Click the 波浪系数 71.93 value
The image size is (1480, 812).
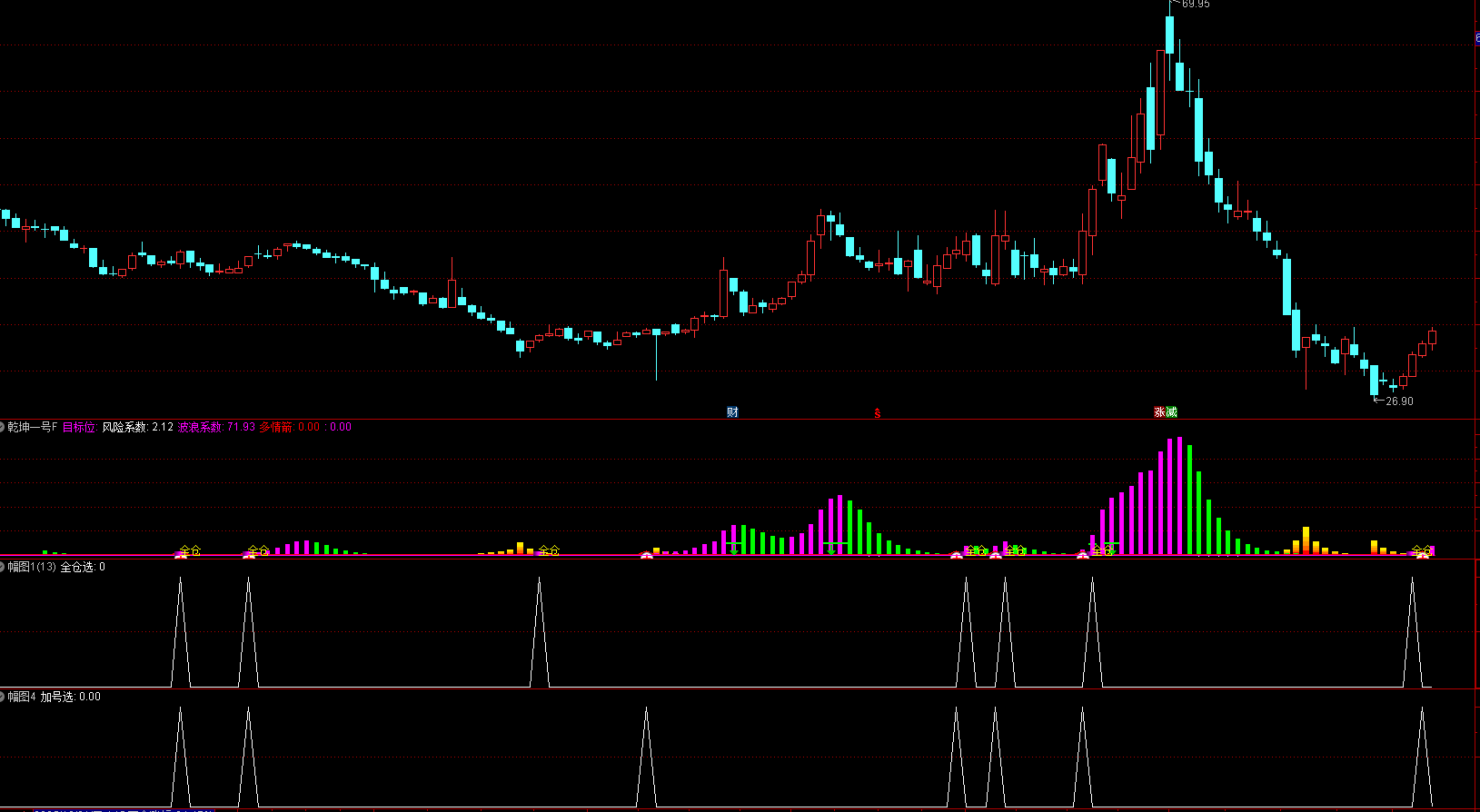pyautogui.click(x=216, y=427)
